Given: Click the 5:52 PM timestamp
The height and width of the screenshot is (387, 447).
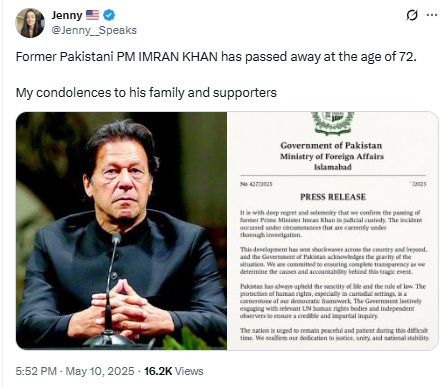Looking at the screenshot, I should click(x=36, y=371).
